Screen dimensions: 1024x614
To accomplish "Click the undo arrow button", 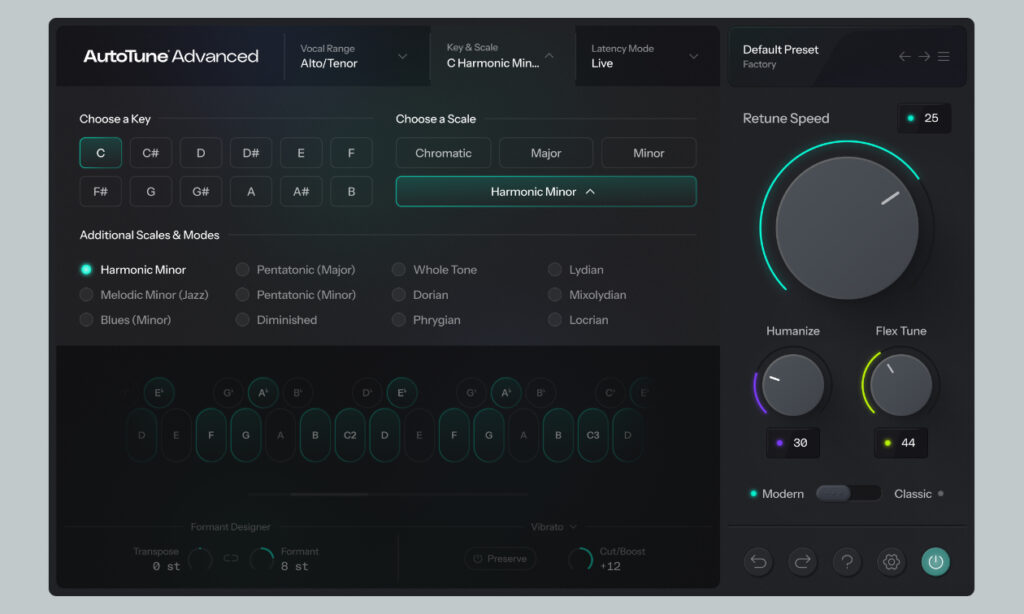I will (758, 561).
